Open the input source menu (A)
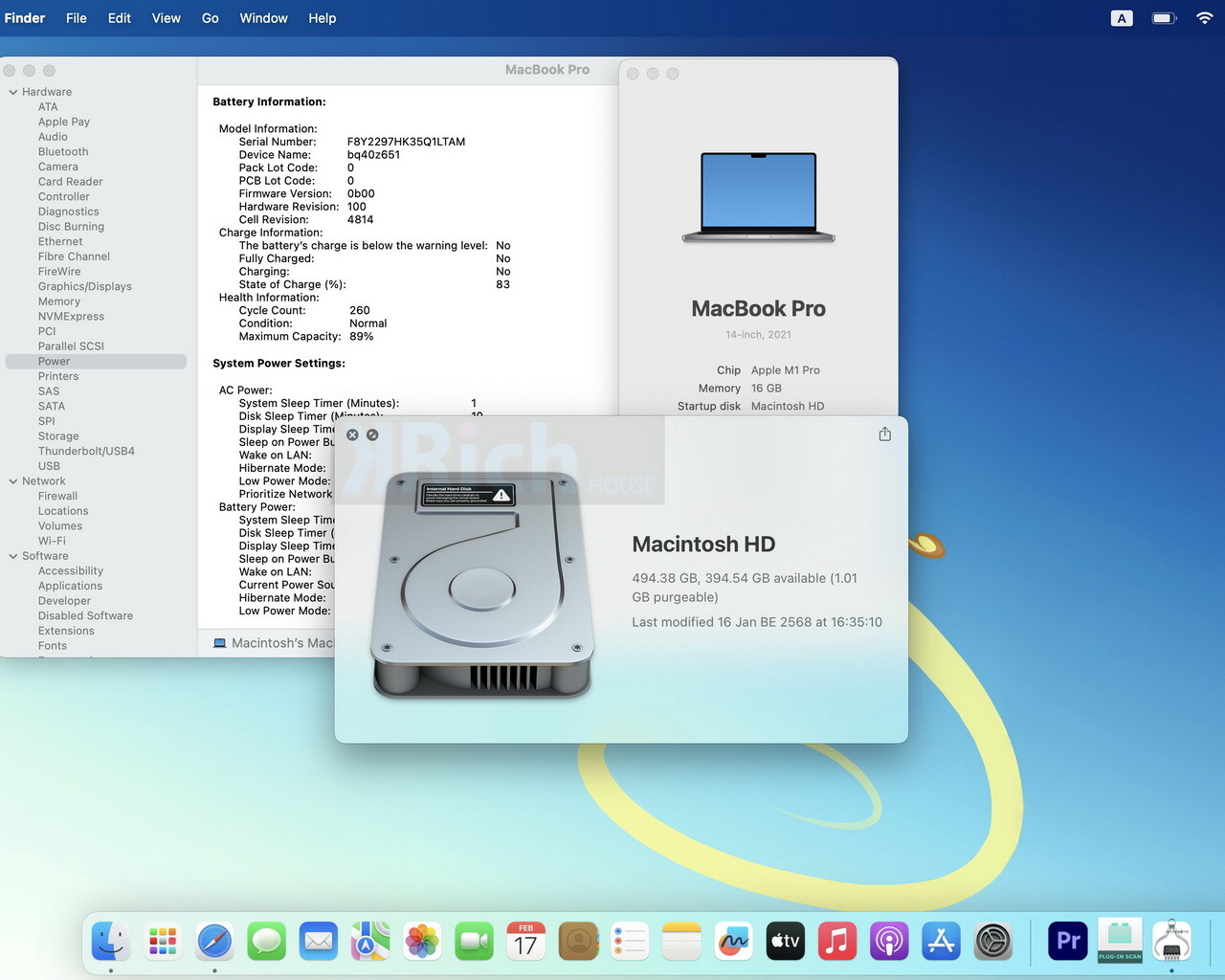Viewport: 1225px width, 980px height. pos(1122,18)
